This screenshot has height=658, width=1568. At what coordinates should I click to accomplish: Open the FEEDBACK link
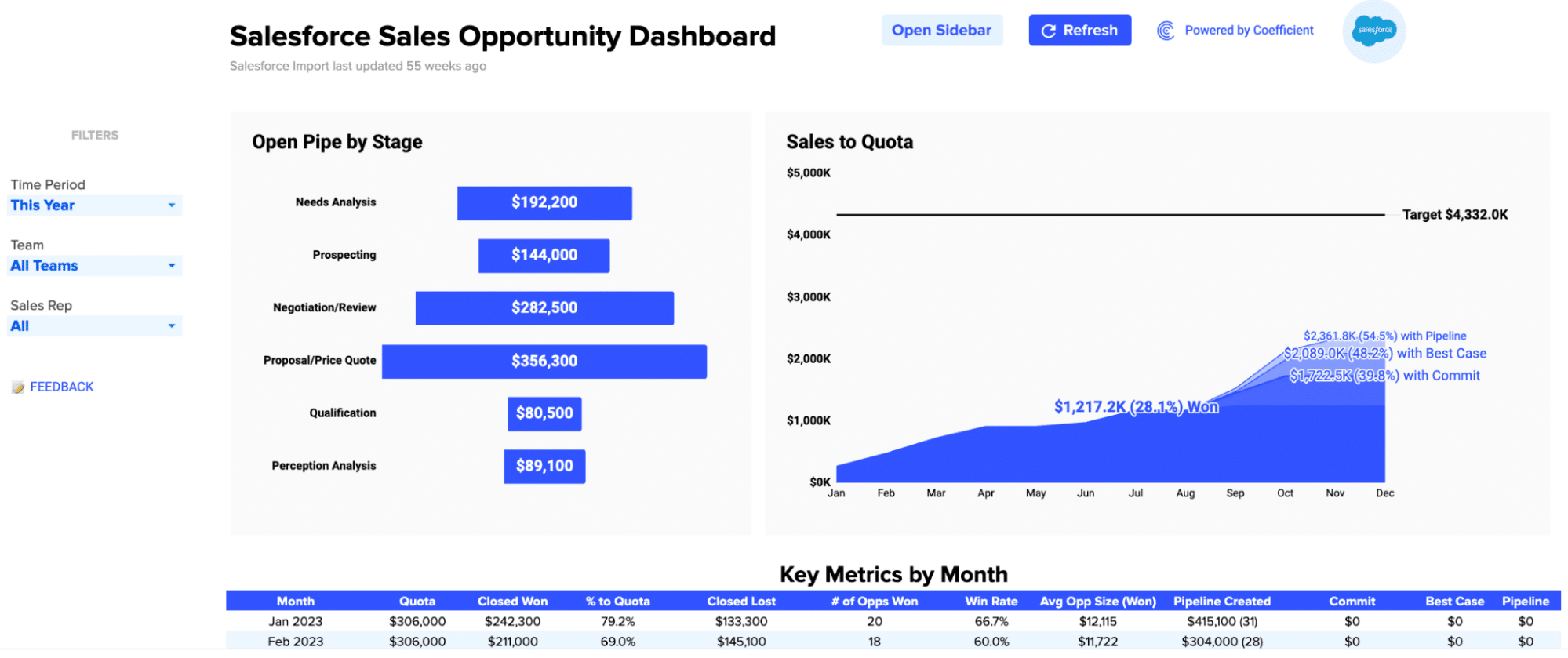(x=61, y=387)
